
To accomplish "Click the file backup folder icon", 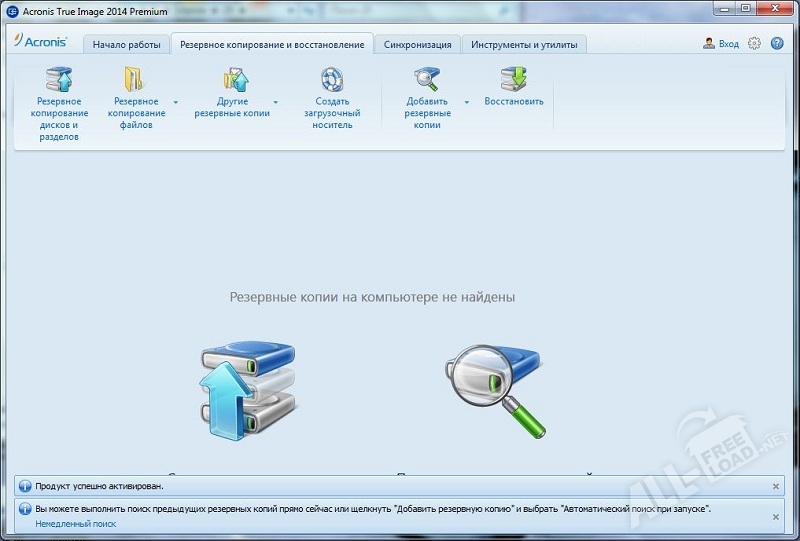I will [x=135, y=79].
